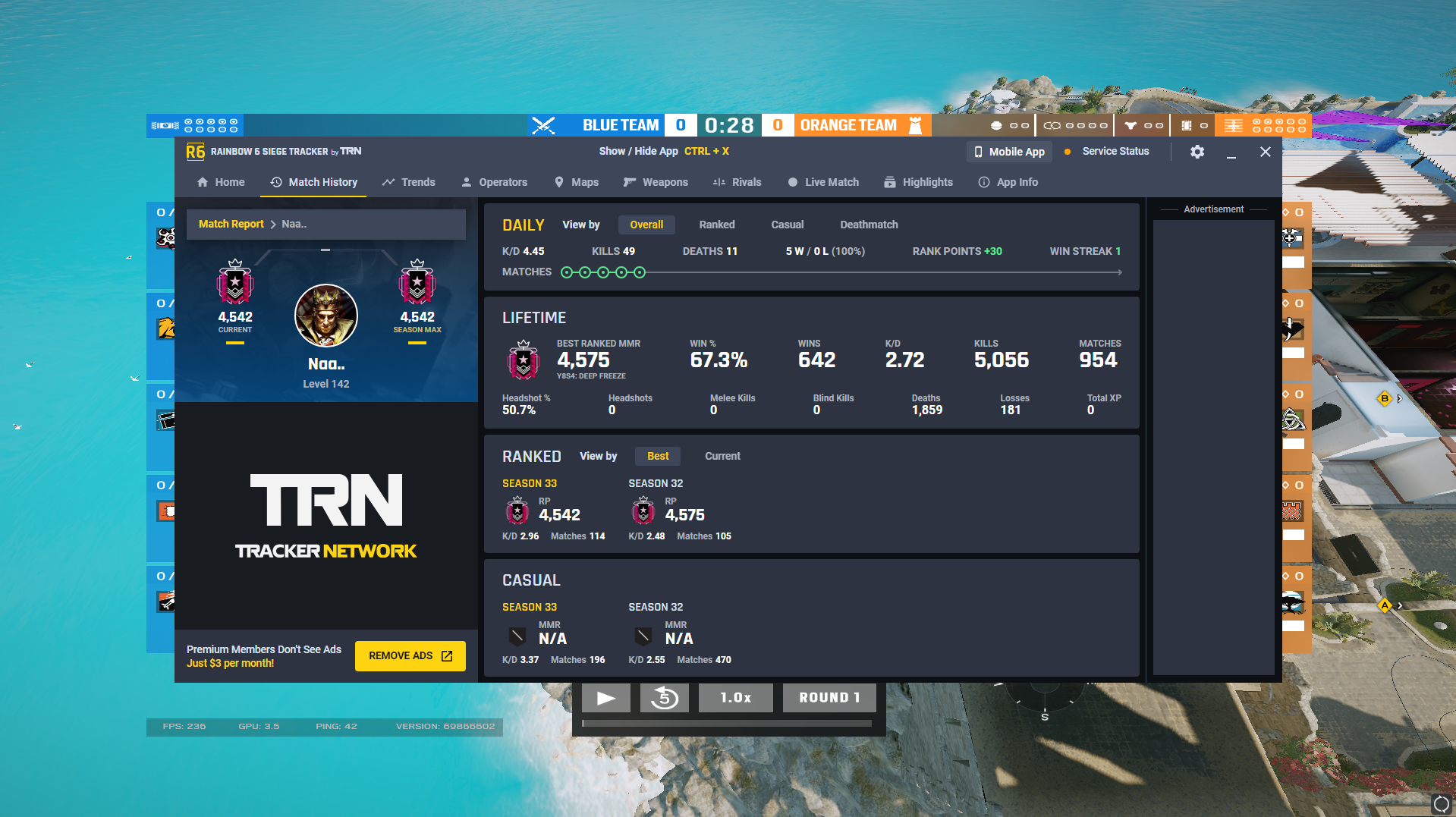The height and width of the screenshot is (817, 1456).
Task: Open the Live Match tab
Action: 823,182
